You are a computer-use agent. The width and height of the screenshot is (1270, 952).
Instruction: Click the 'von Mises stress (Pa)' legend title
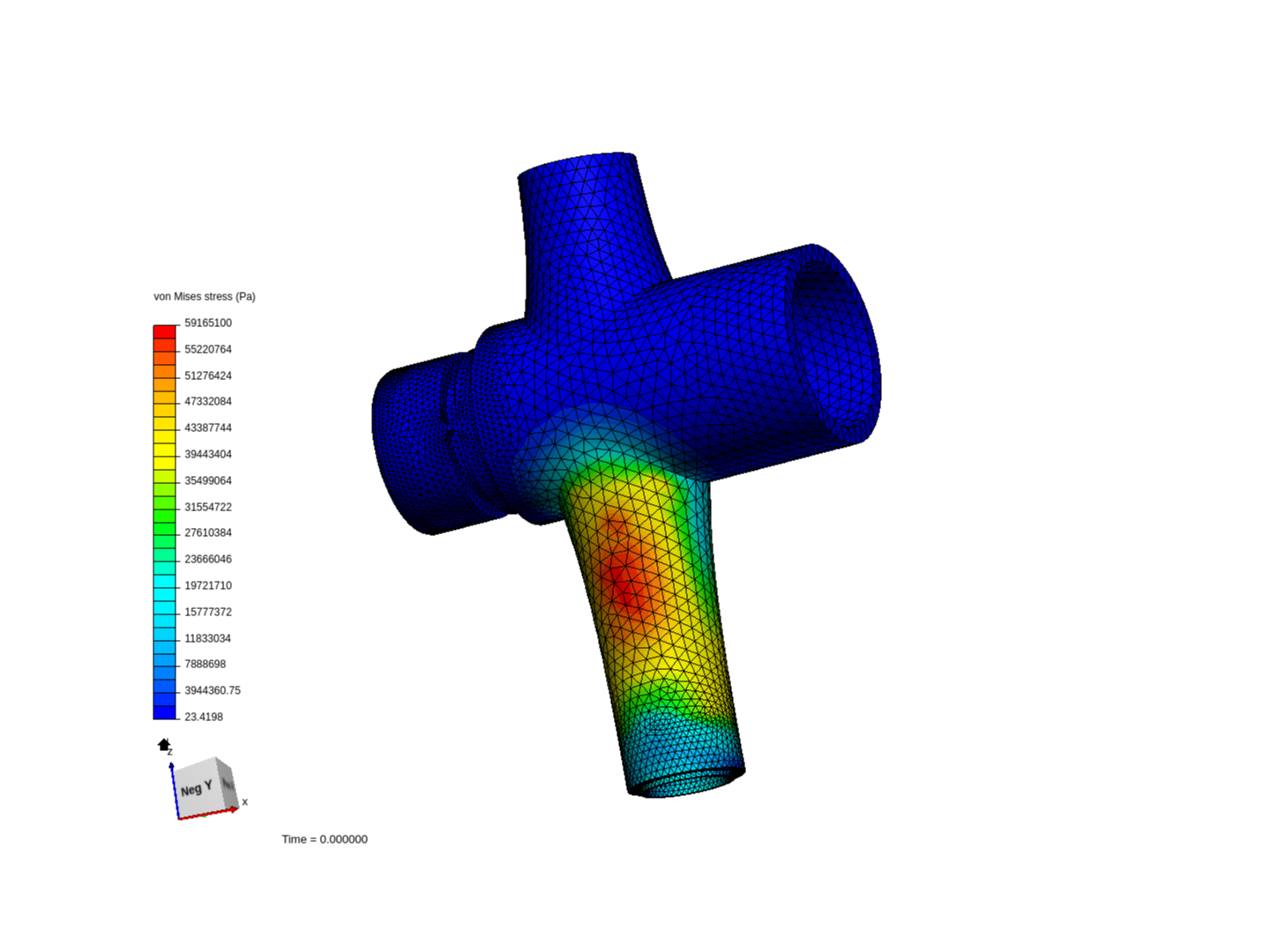[205, 296]
